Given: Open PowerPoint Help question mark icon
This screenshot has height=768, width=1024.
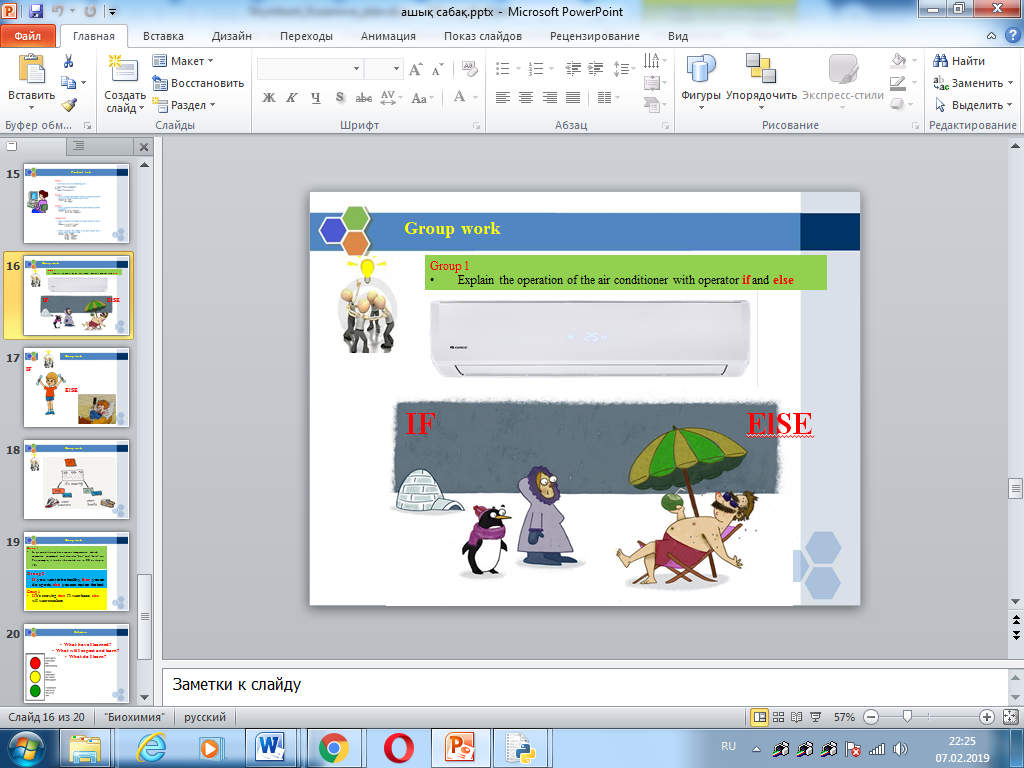Looking at the screenshot, I should [1013, 35].
